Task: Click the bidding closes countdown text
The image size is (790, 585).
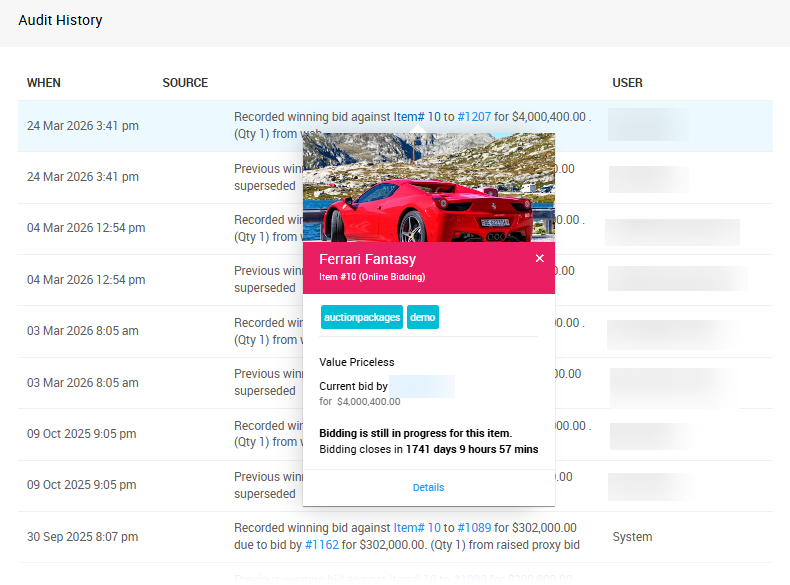Action: coord(428,450)
